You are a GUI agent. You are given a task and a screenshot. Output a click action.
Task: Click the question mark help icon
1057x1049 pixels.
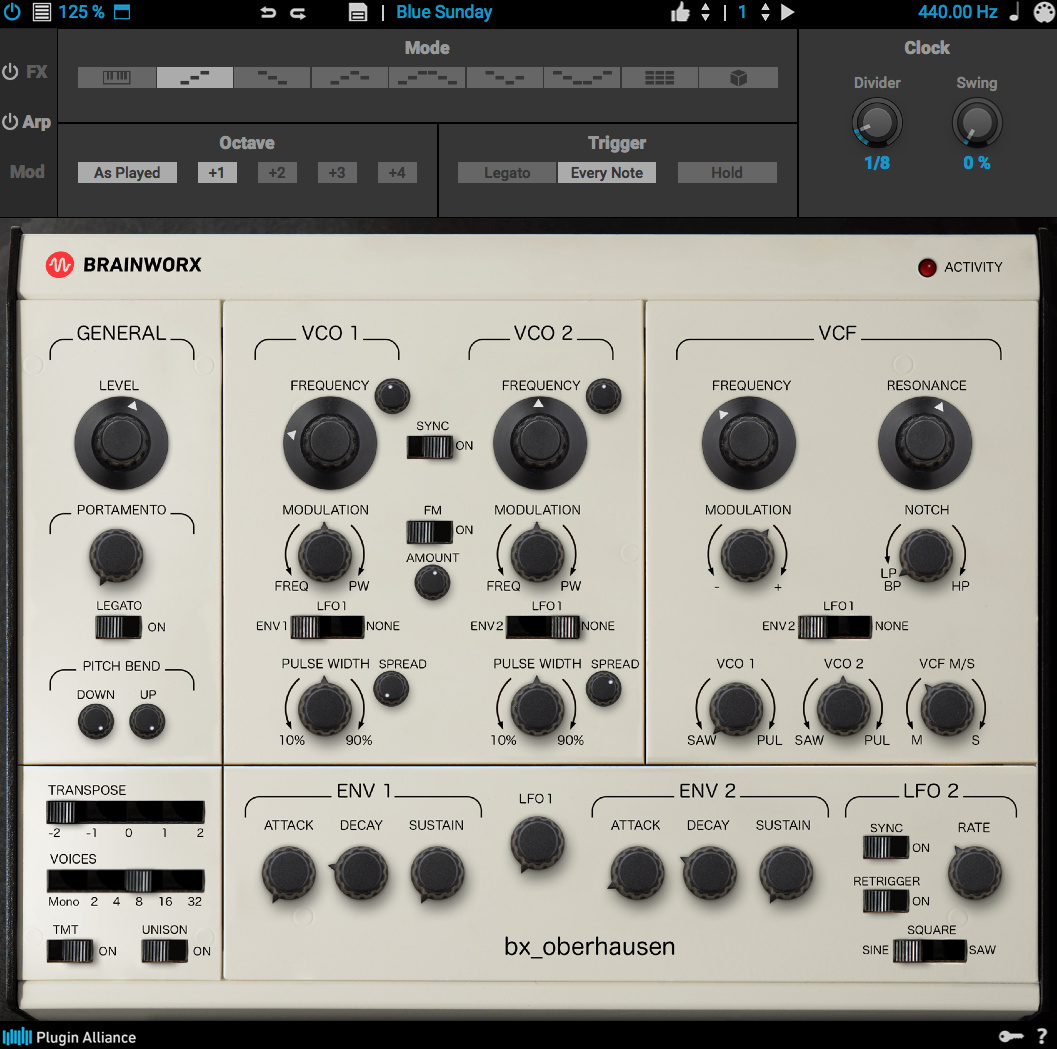coord(1042,1036)
